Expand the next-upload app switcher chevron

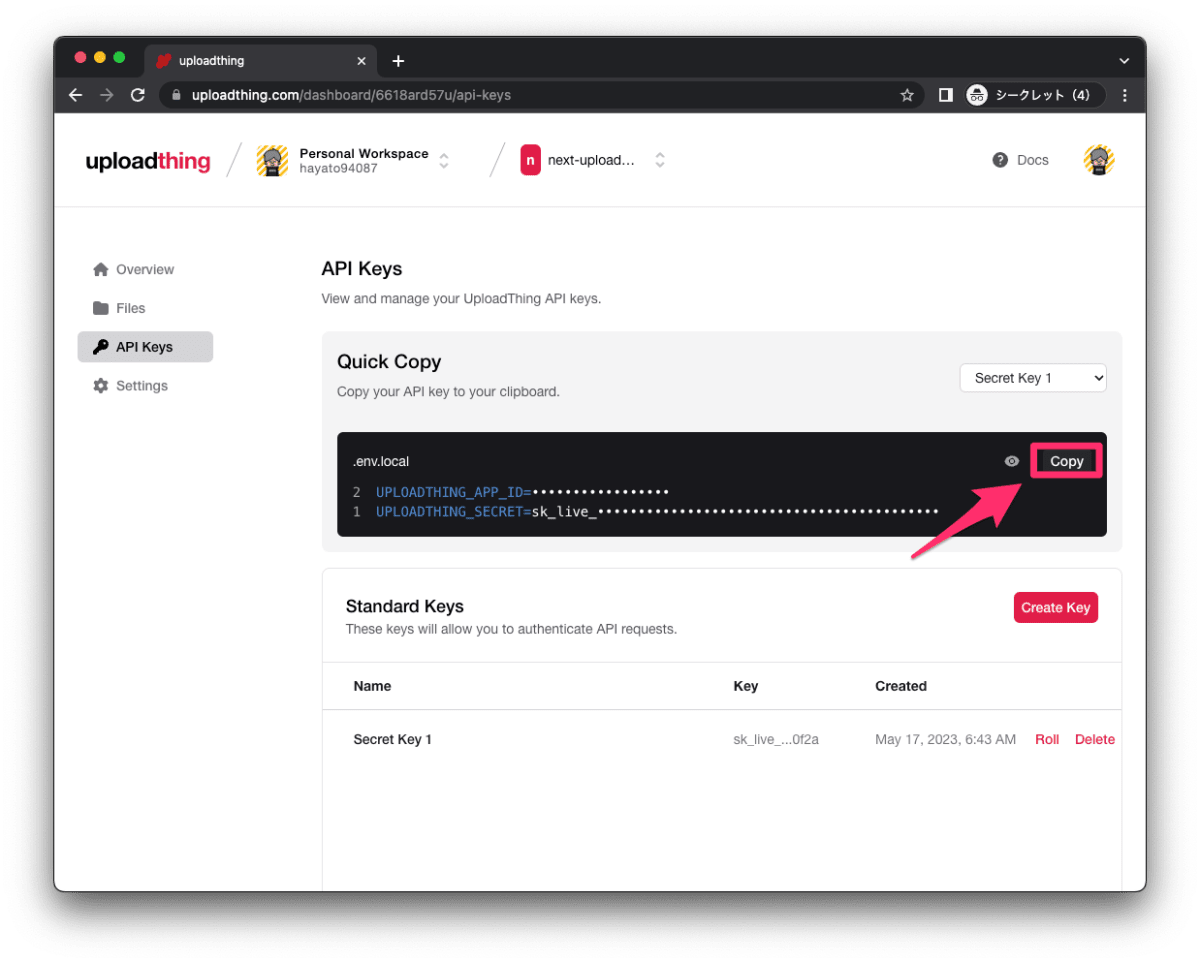click(660, 159)
